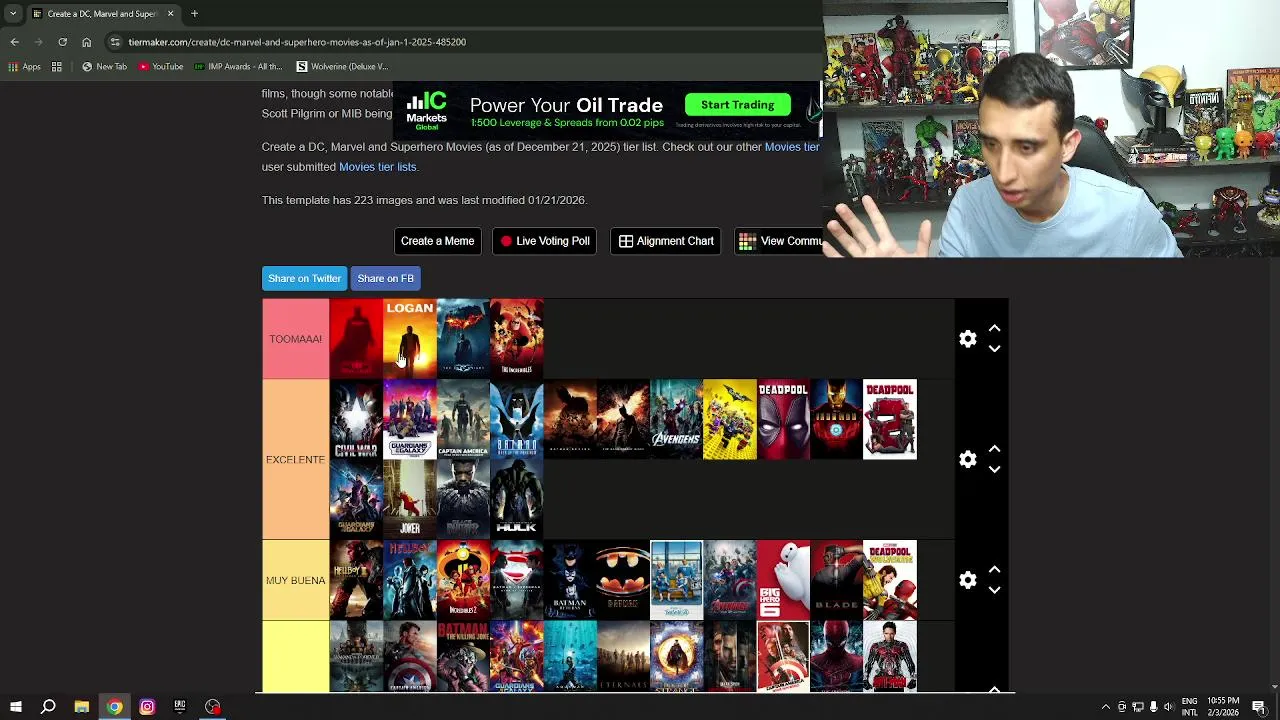Open IMP Awards bookmark
The width and height of the screenshot is (1280, 720).
[x=238, y=67]
